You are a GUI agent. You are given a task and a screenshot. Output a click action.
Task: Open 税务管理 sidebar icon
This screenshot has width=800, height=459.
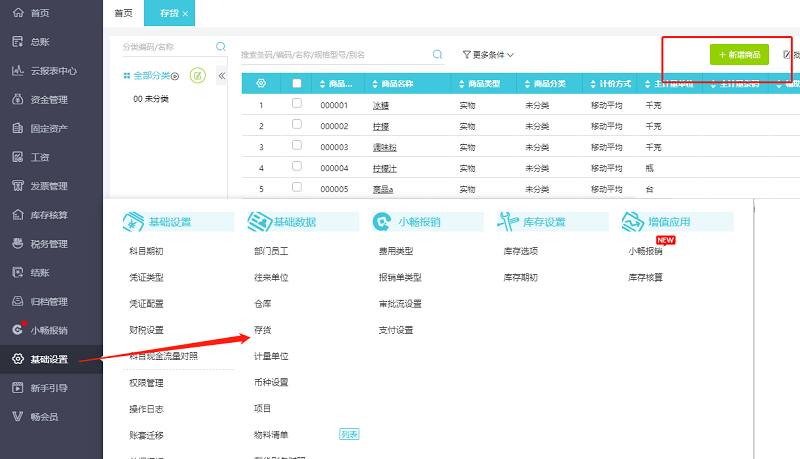pyautogui.click(x=18, y=243)
